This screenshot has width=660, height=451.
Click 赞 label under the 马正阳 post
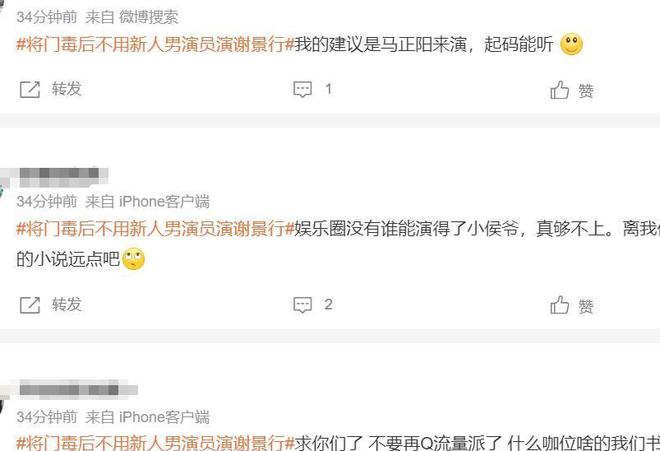coord(585,91)
